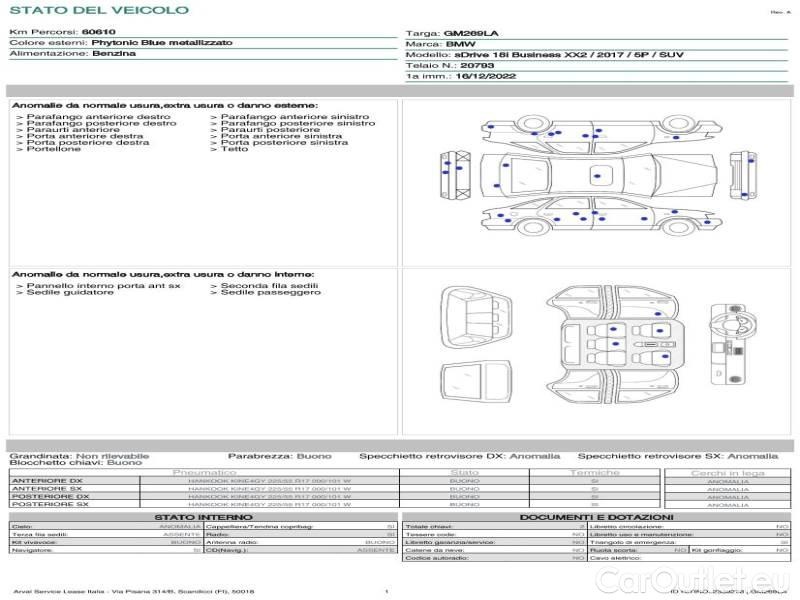Click the 'Catene da neve' row
The width and height of the screenshot is (800, 600).
[x=494, y=550]
